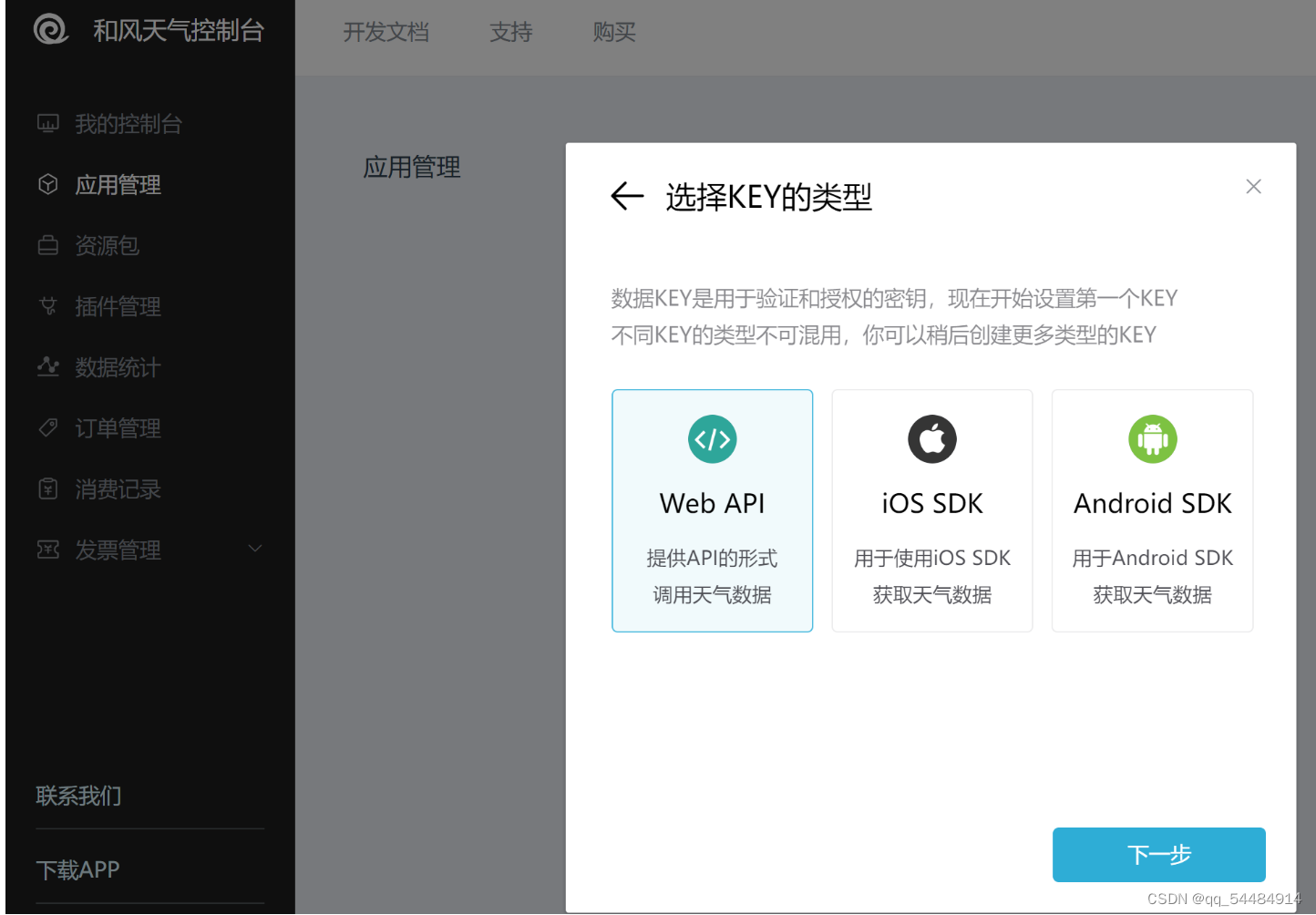Screen dimensions: 1316x915
Task: Select the iOS SDK card title
Action: pyautogui.click(x=932, y=503)
